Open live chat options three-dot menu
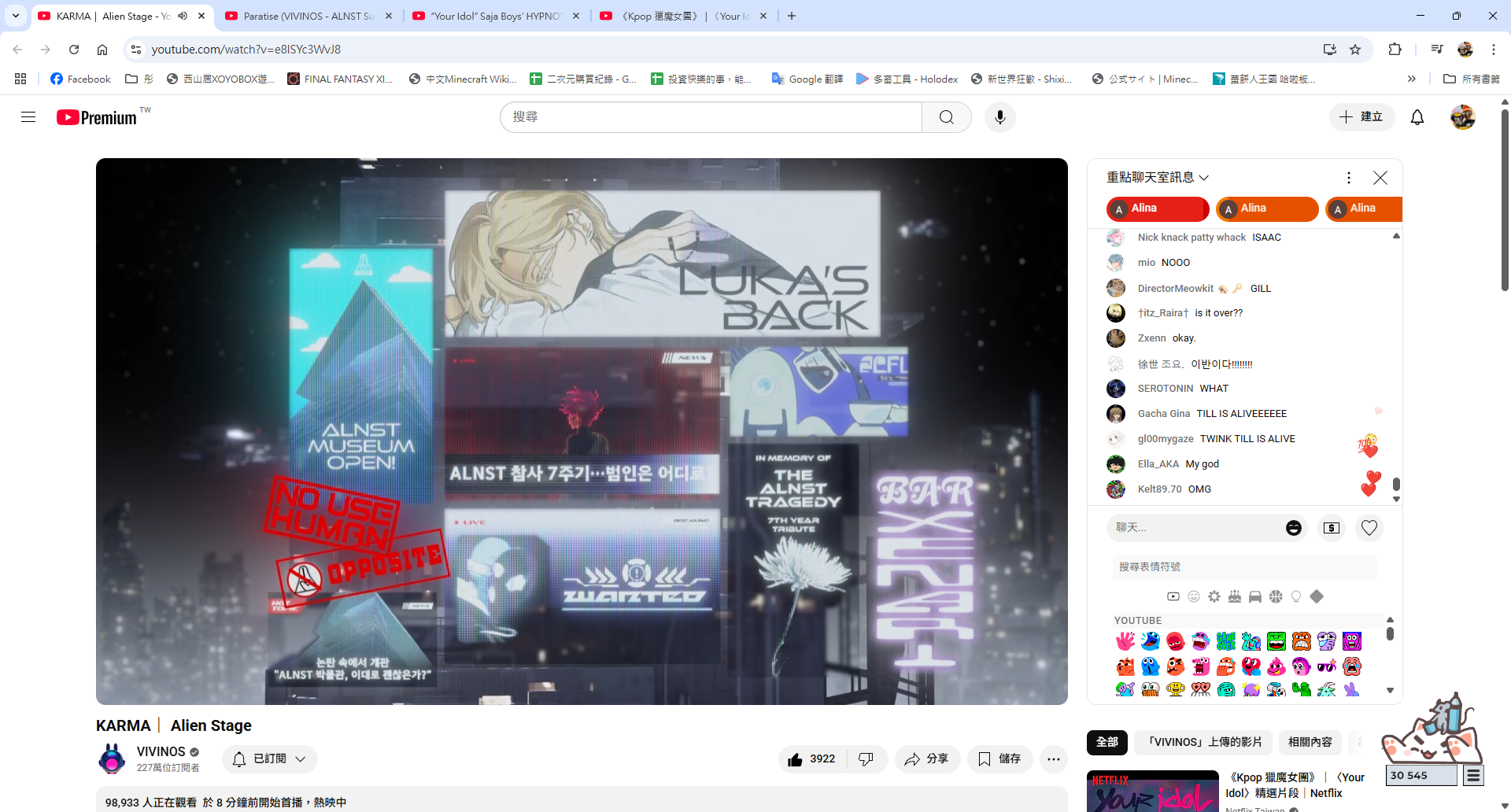Image resolution: width=1511 pixels, height=812 pixels. [1349, 178]
